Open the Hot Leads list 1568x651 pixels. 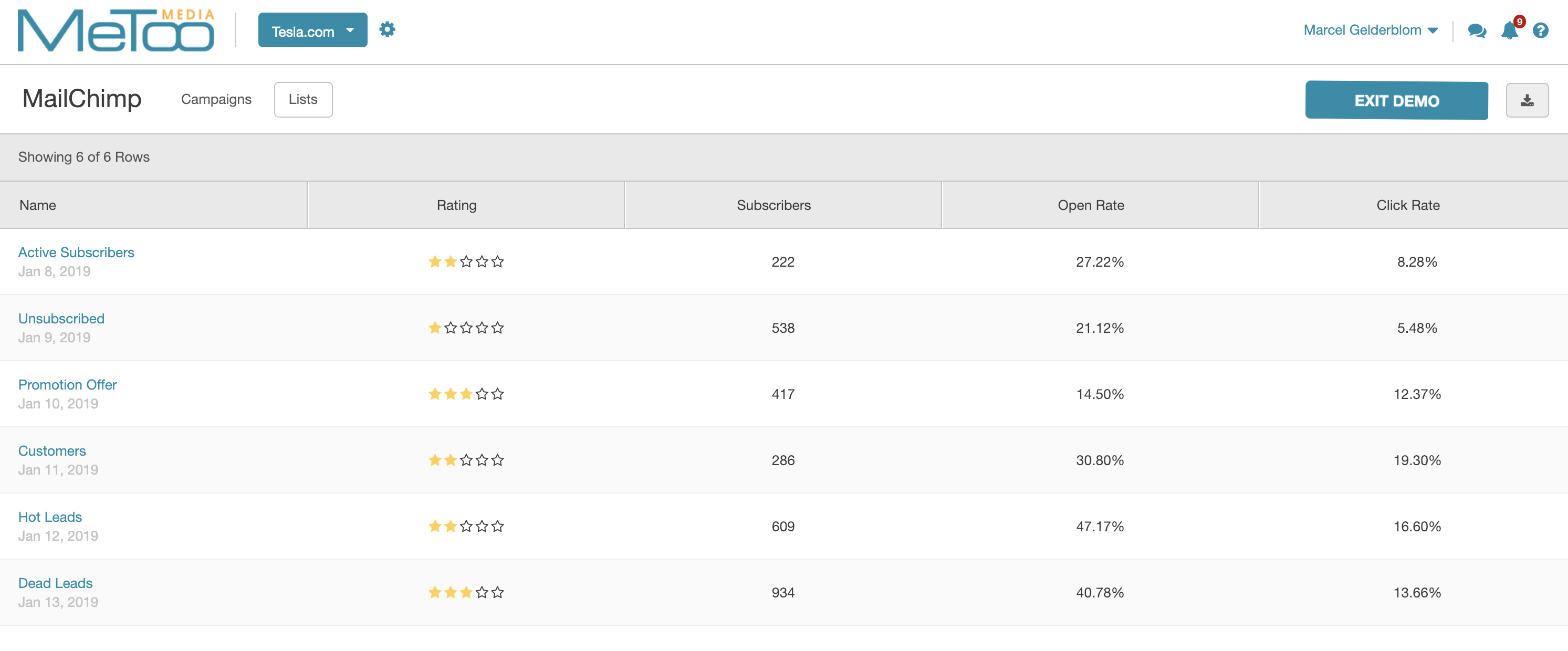tap(50, 517)
